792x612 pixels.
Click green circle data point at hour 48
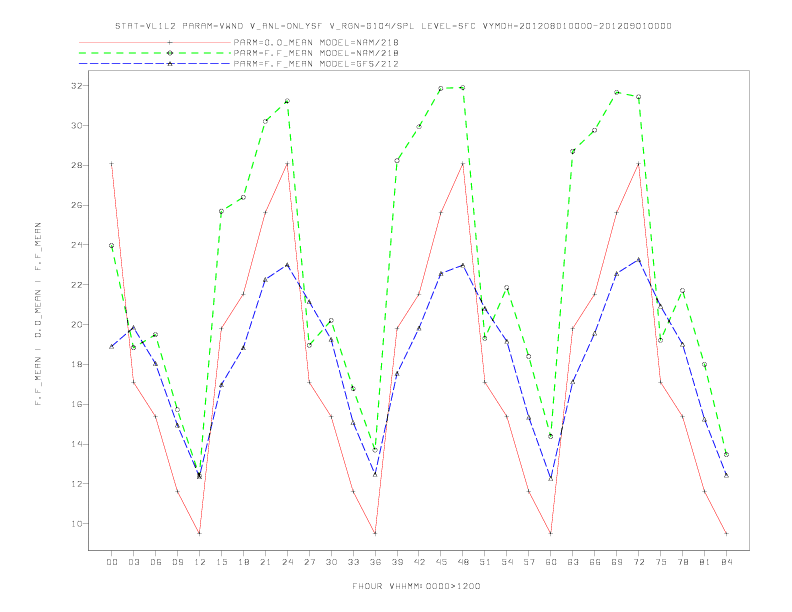pos(463,88)
